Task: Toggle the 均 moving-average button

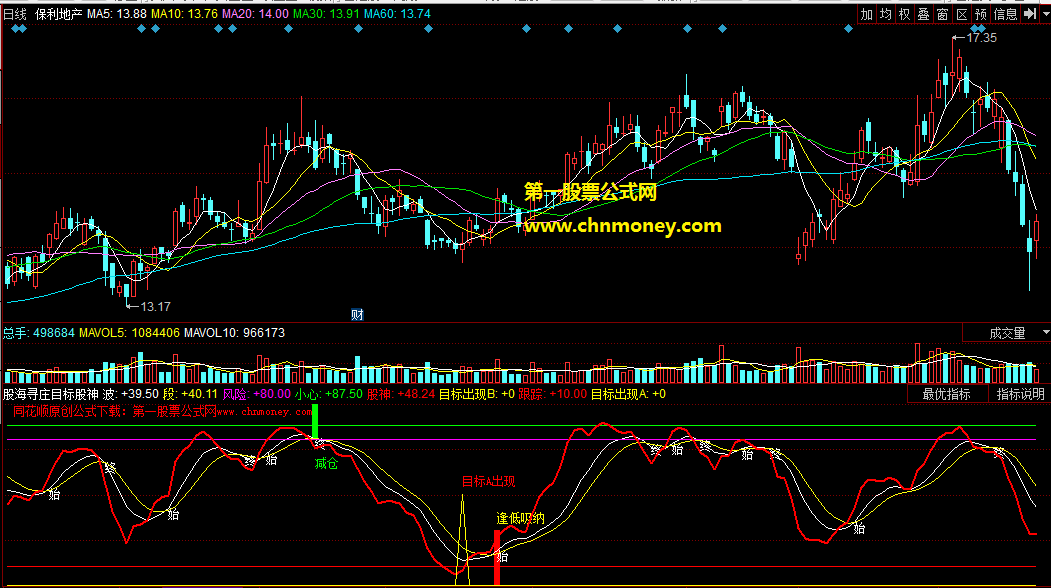Action: click(885, 14)
